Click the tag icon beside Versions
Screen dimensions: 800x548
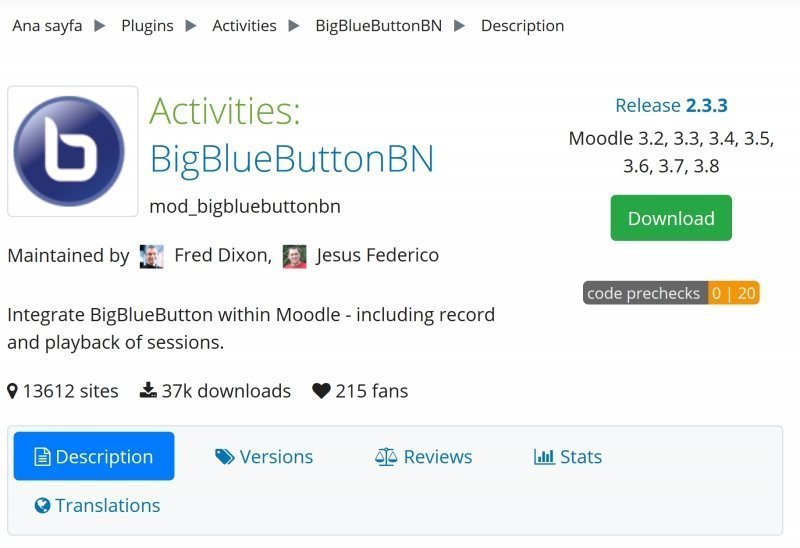coord(225,457)
